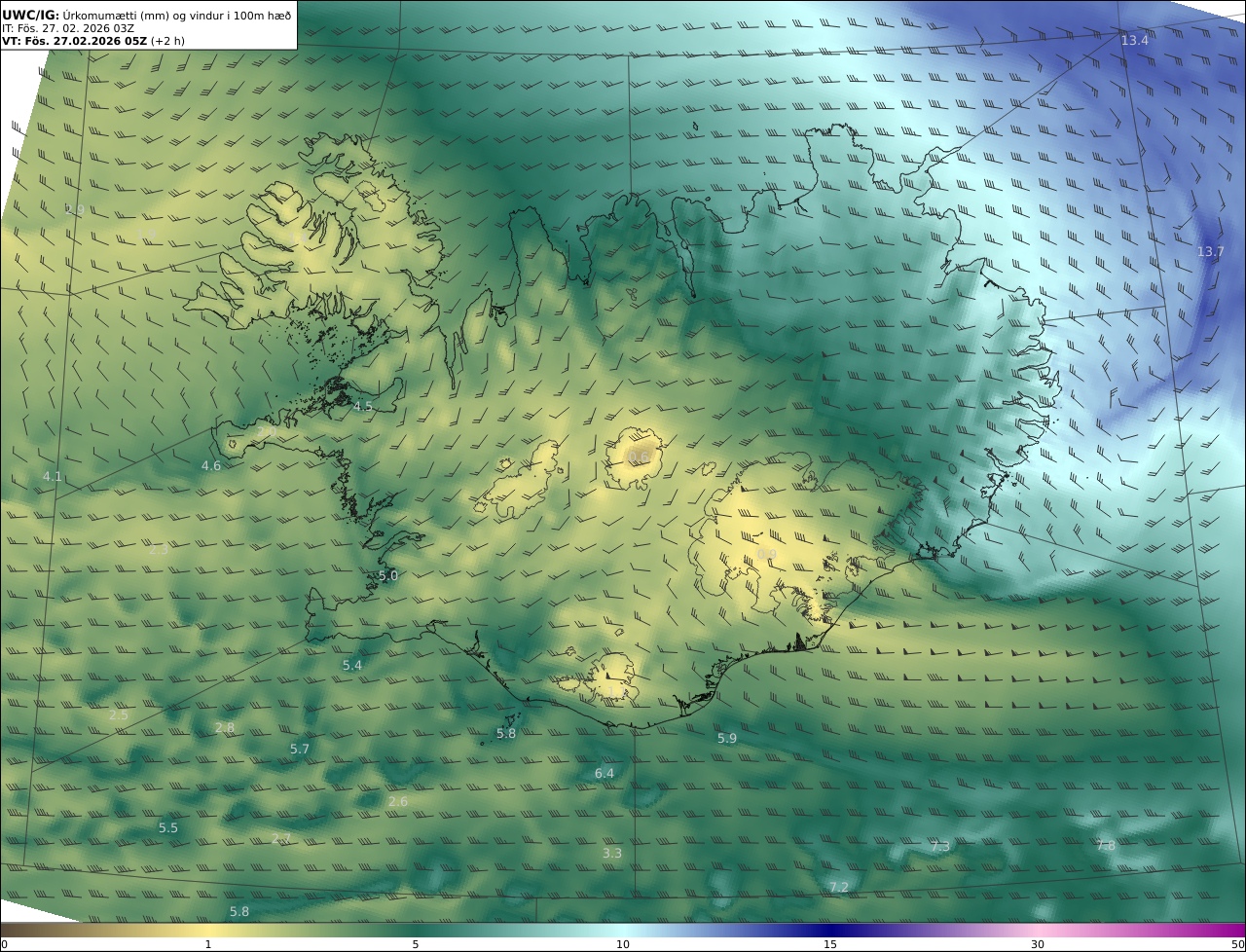Click the 0 tick label on the color scale
The width and height of the screenshot is (1246, 952).
[4, 944]
